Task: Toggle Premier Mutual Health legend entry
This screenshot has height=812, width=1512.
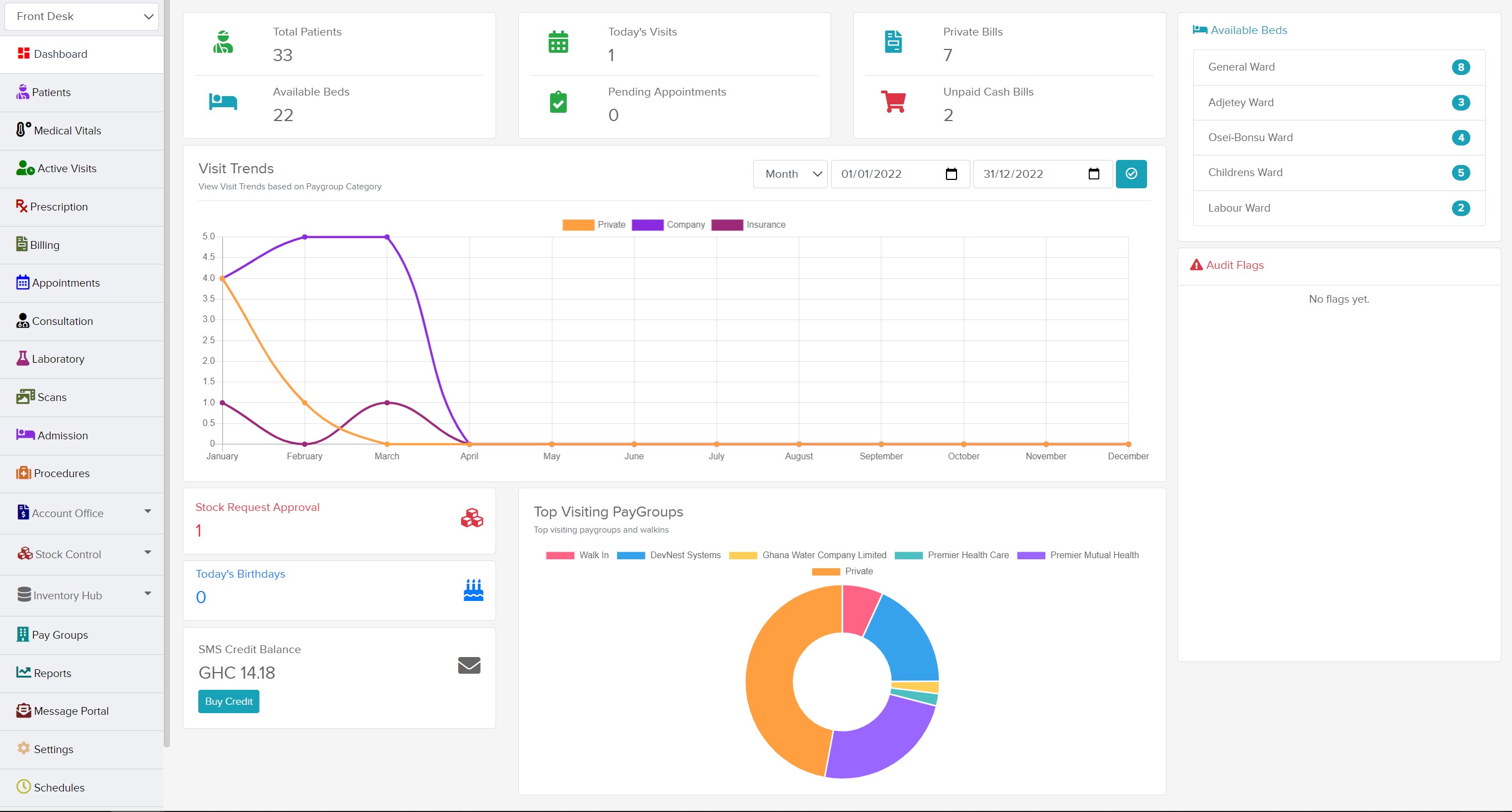Action: coord(1078,555)
